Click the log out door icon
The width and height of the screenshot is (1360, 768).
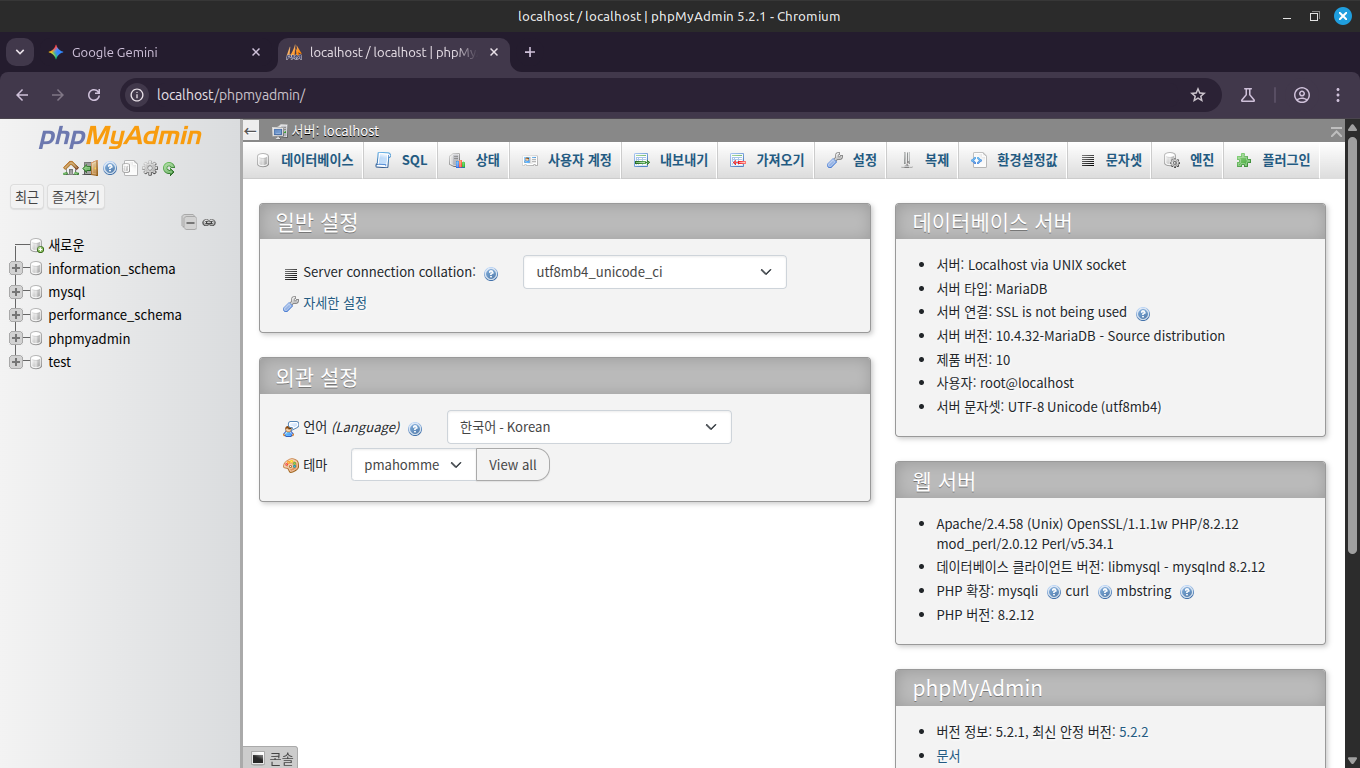coord(90,168)
